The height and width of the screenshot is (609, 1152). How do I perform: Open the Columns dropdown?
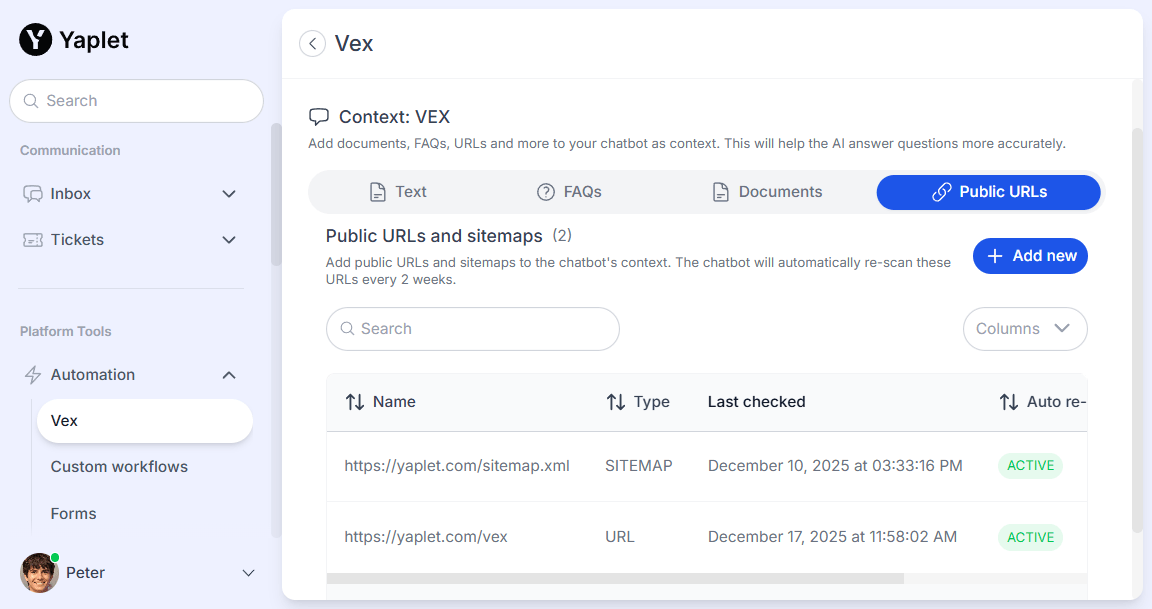pos(1024,329)
